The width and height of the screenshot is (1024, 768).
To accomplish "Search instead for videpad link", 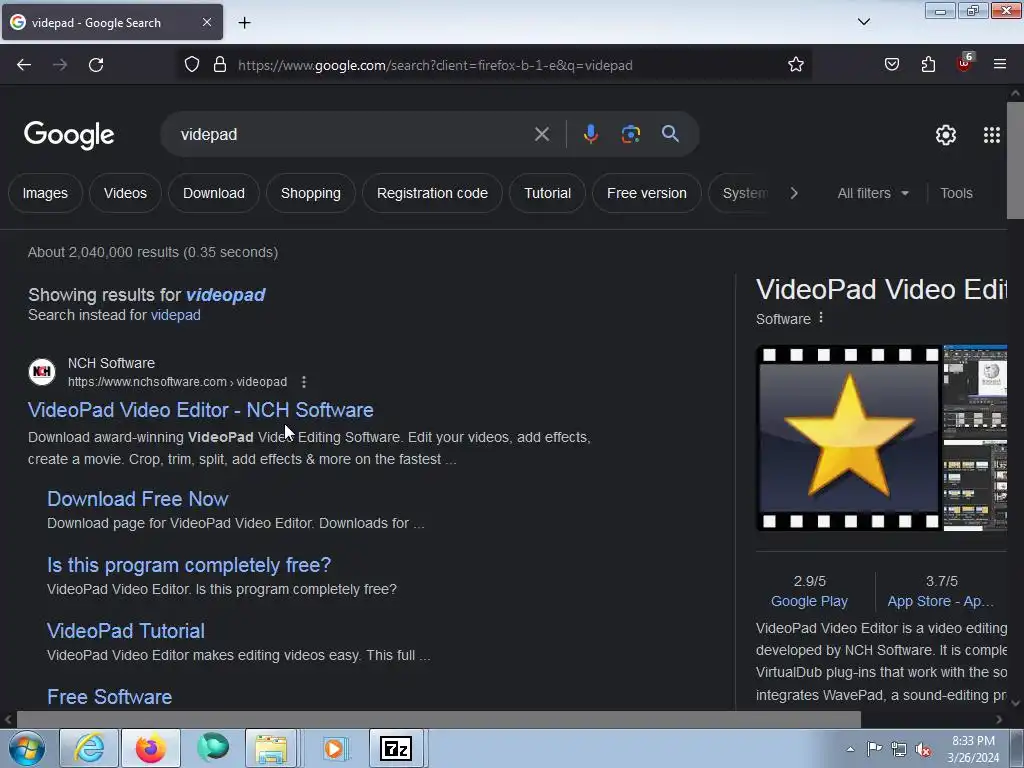I will click(176, 315).
